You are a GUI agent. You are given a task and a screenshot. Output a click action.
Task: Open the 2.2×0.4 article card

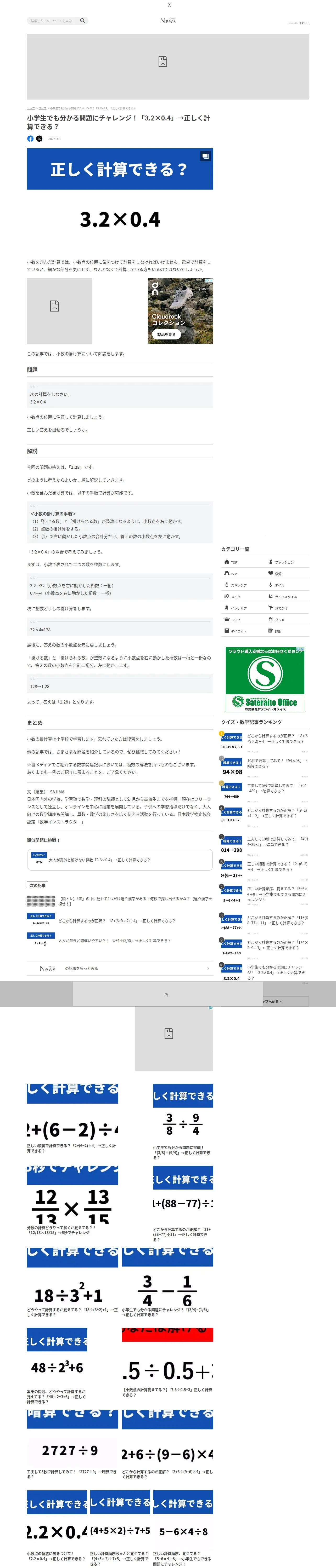tap(57, 1525)
